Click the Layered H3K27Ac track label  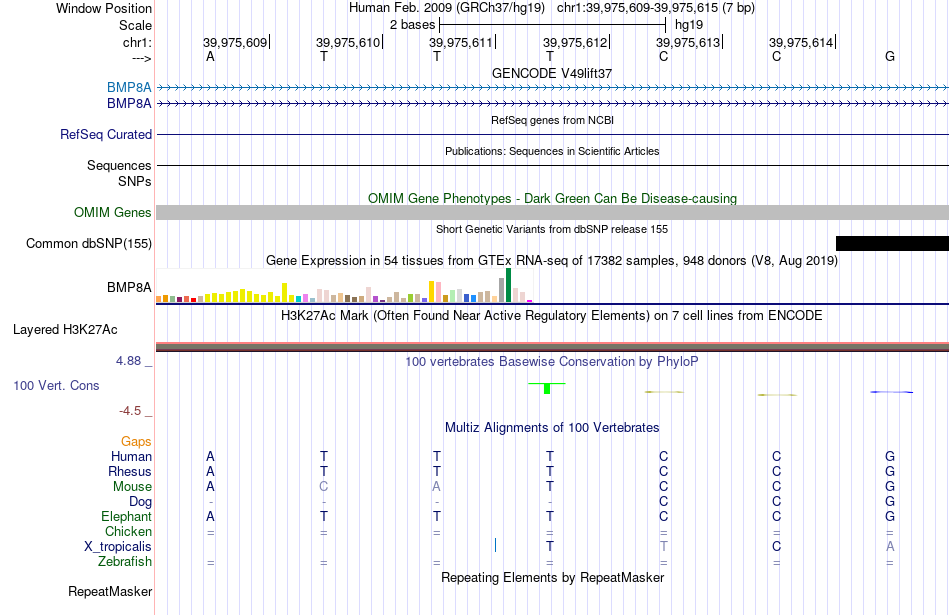tap(65, 330)
